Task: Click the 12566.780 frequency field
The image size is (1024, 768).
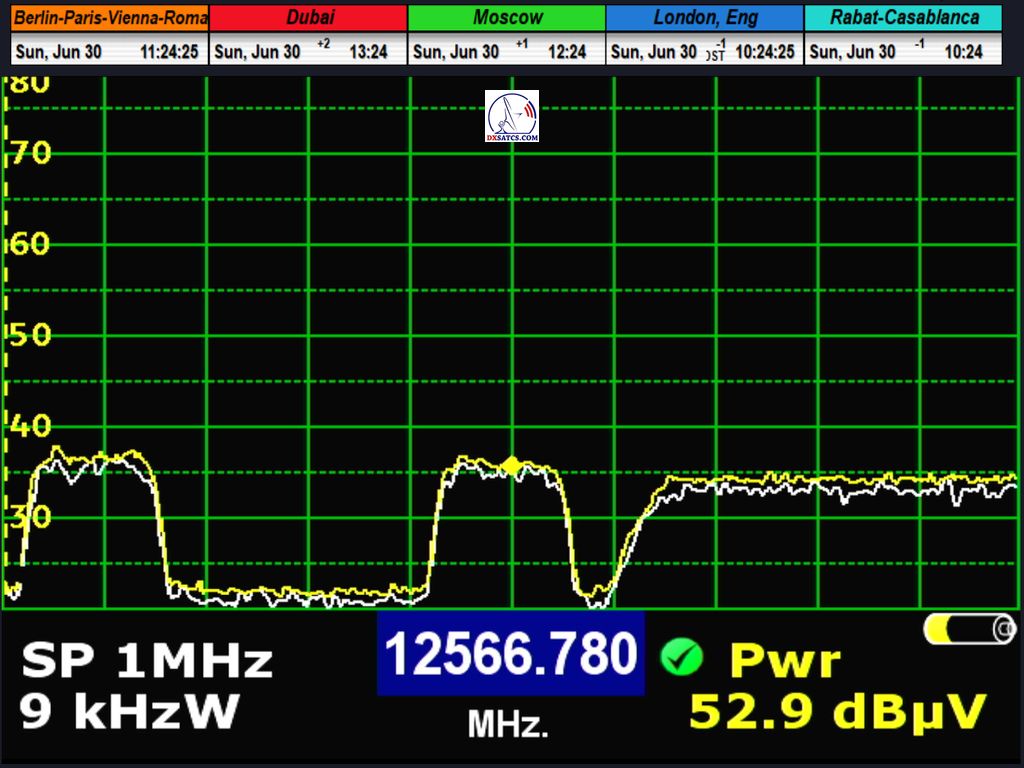Action: pos(510,655)
